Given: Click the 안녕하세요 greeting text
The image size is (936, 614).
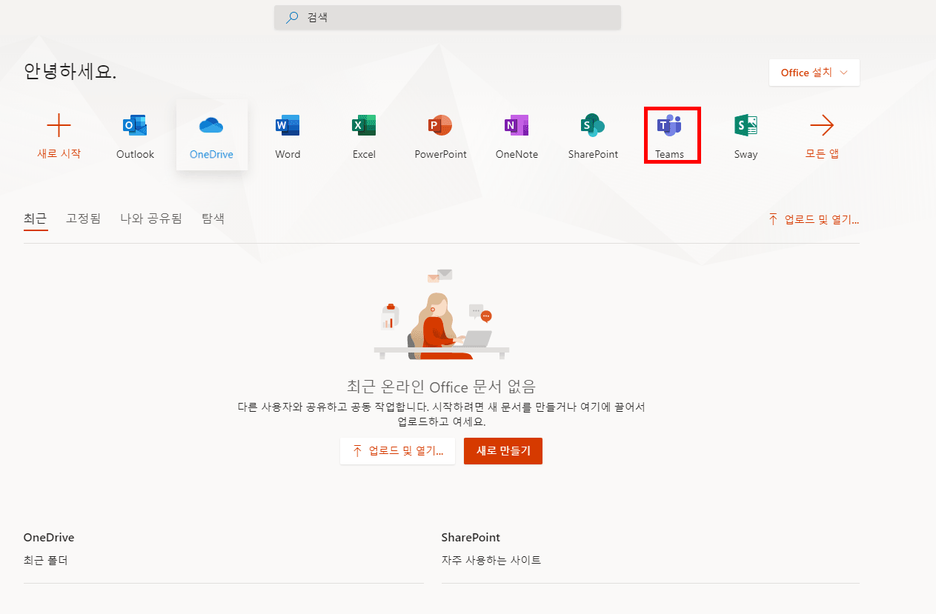Looking at the screenshot, I should (x=70, y=72).
